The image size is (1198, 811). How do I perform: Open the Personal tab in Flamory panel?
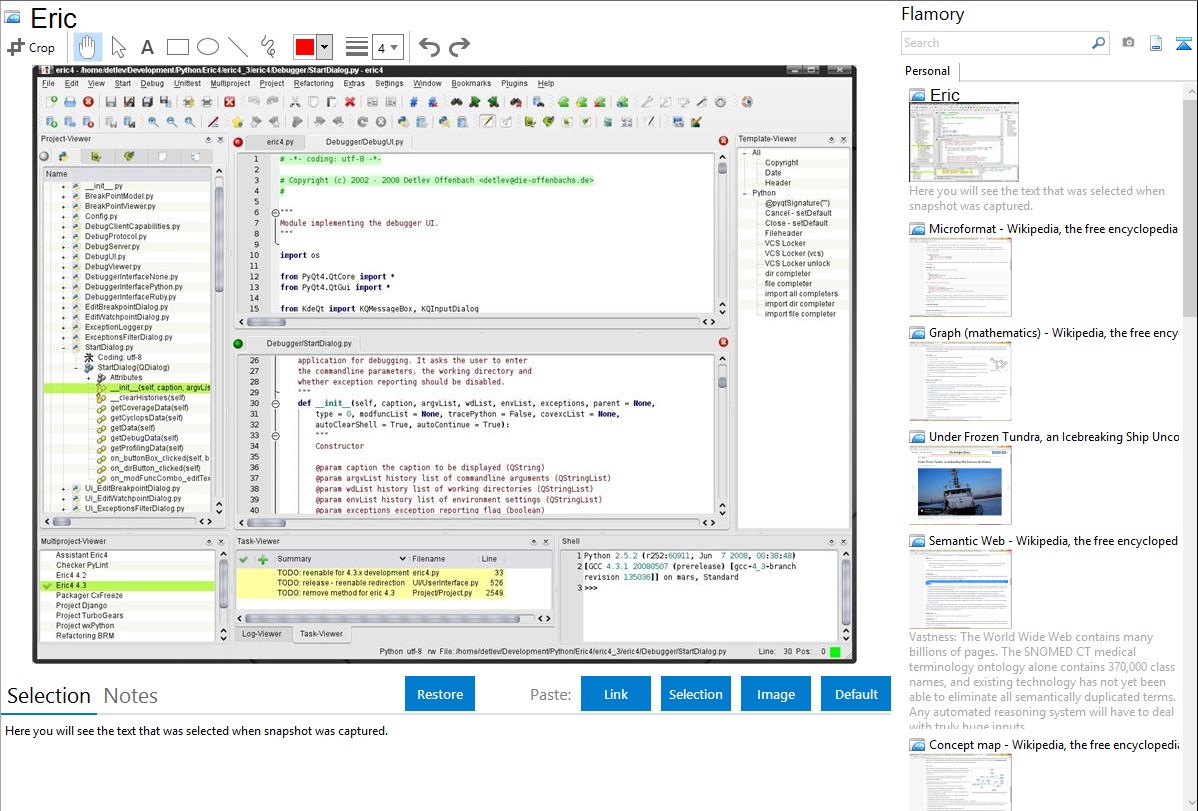point(927,71)
